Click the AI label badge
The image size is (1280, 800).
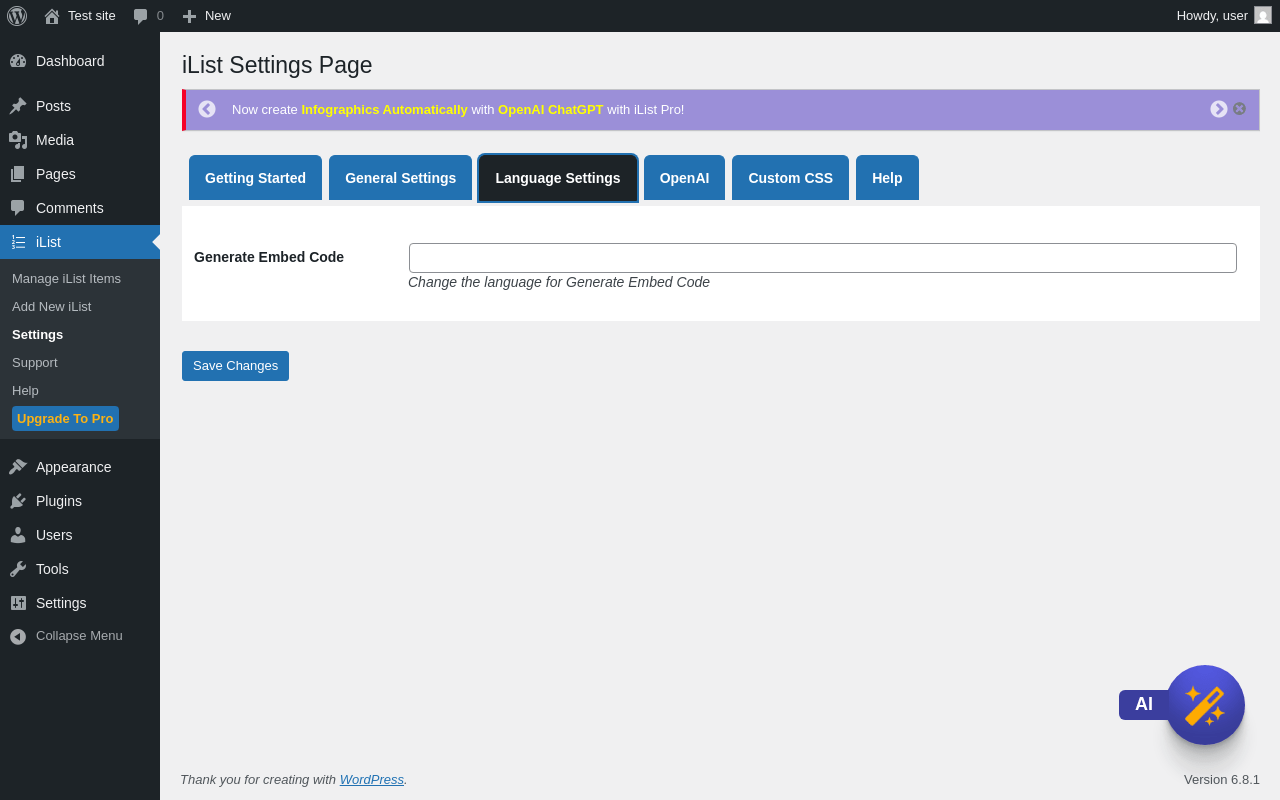1144,705
